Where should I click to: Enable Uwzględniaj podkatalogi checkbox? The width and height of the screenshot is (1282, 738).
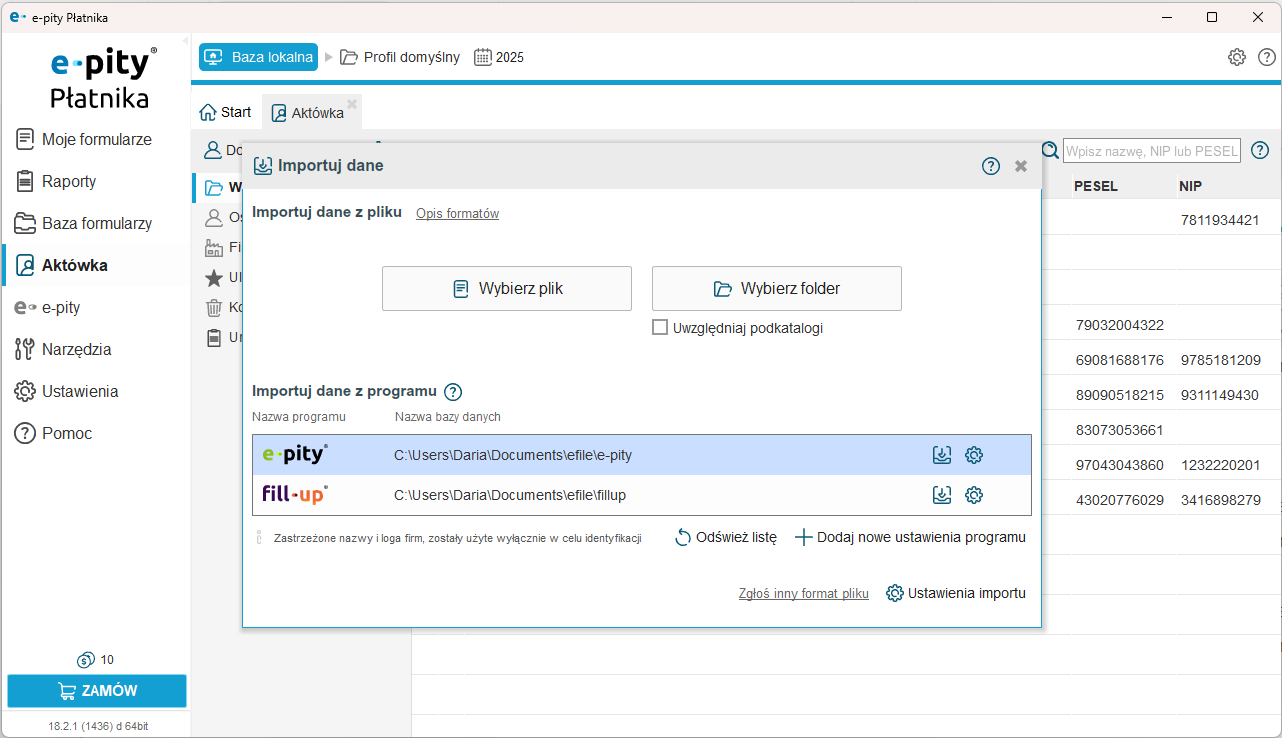coord(660,328)
